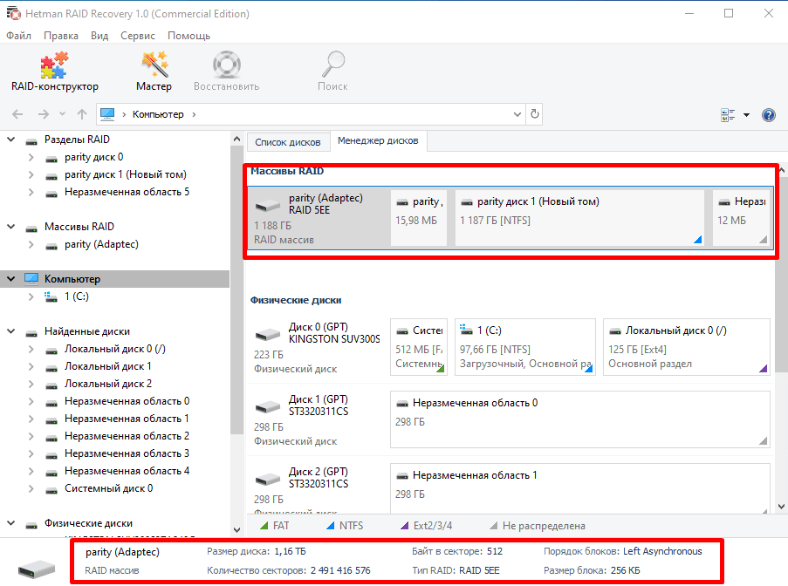The width and height of the screenshot is (788, 586).
Task: Select Локальный диск 1 in tree
Action: 108,366
